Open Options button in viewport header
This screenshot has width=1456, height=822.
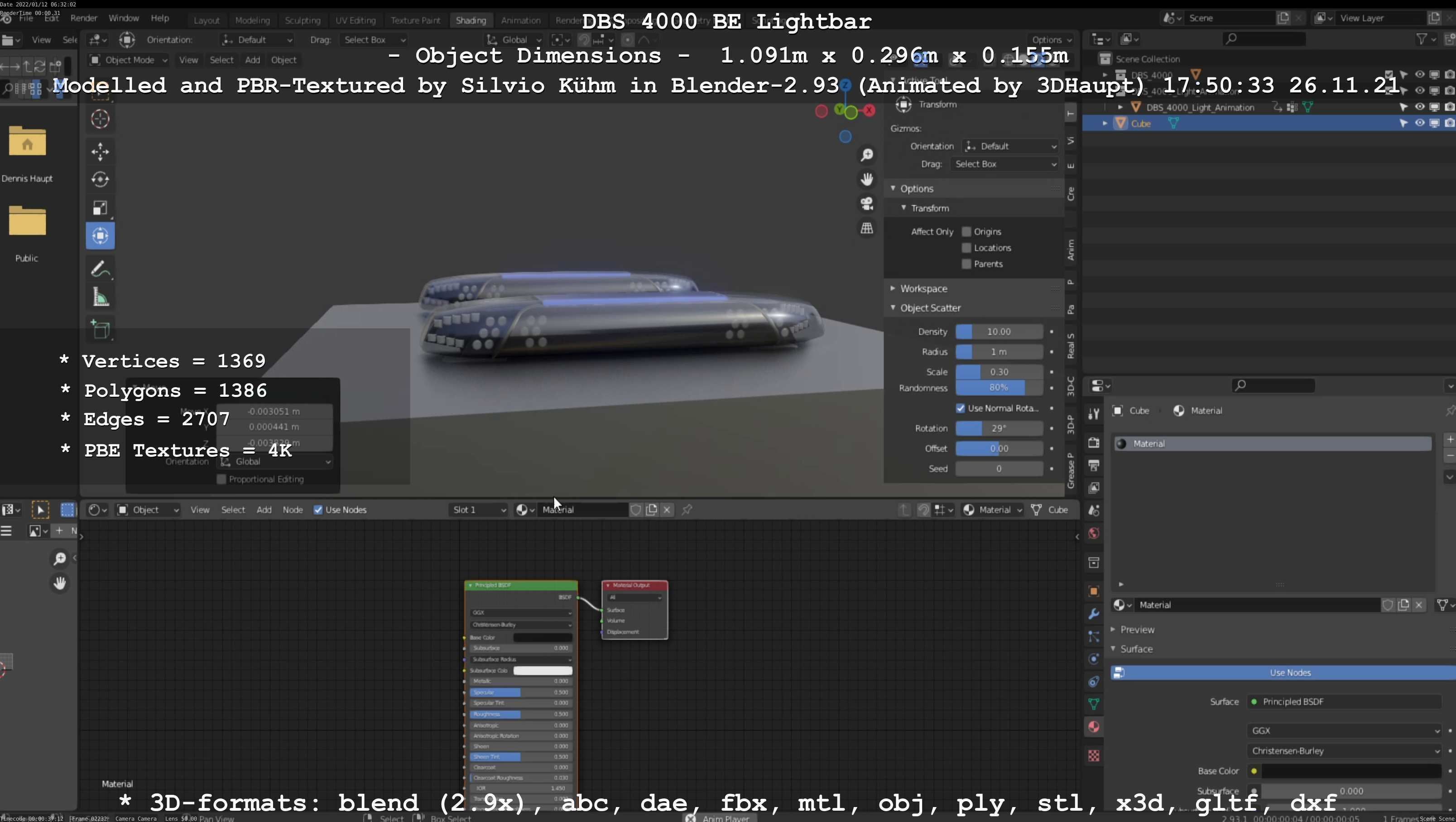(x=1051, y=39)
